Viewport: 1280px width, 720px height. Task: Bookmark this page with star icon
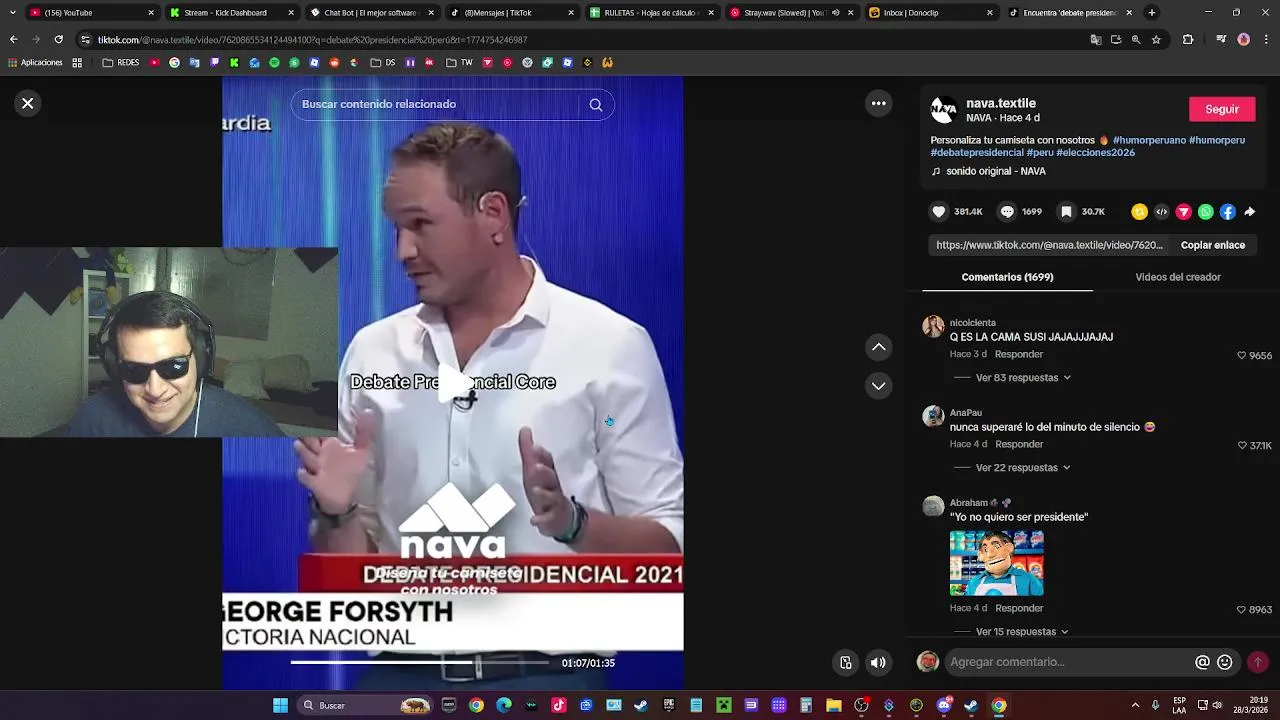[x=1156, y=40]
